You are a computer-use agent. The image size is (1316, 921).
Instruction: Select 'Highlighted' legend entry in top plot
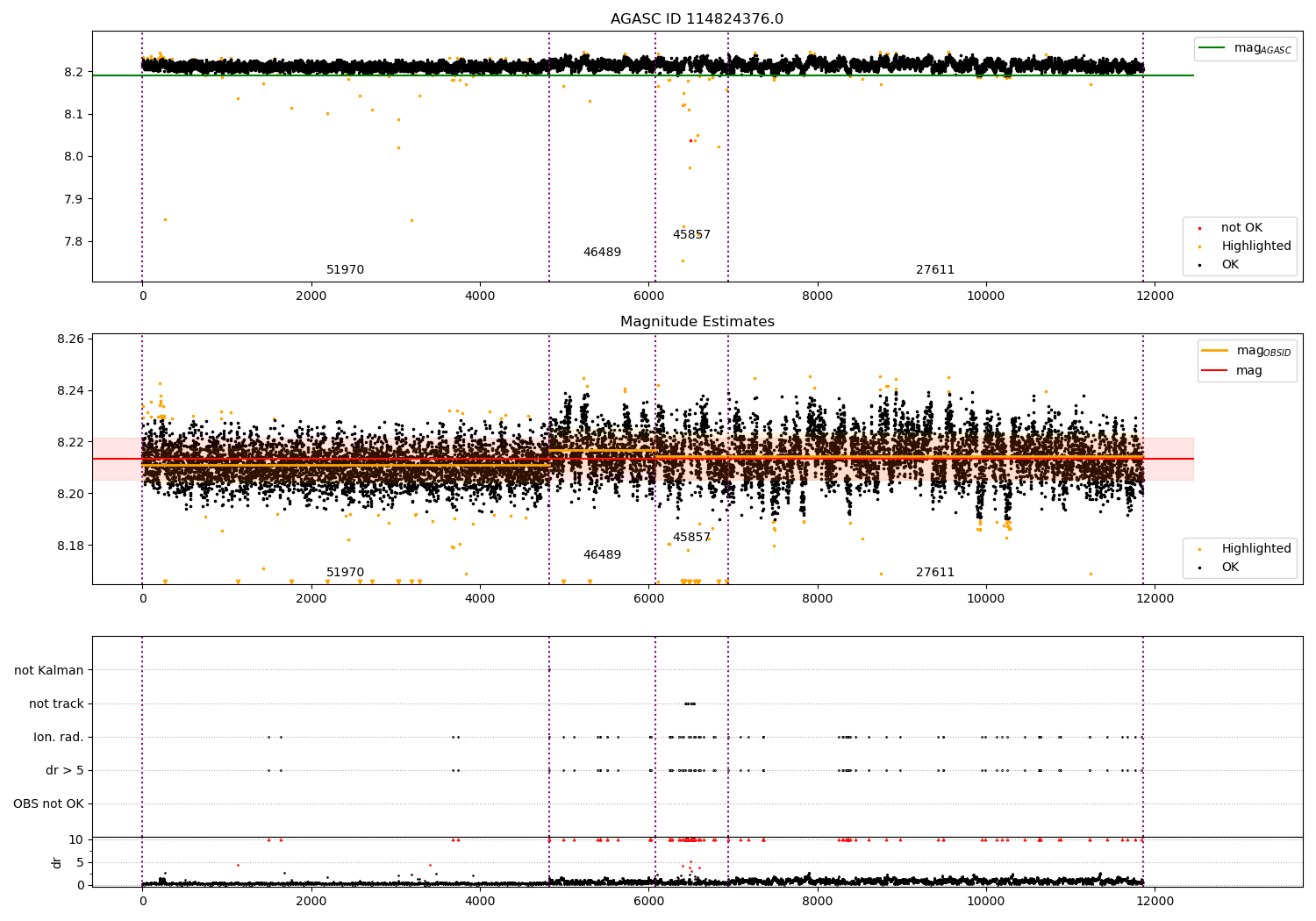(1256, 246)
